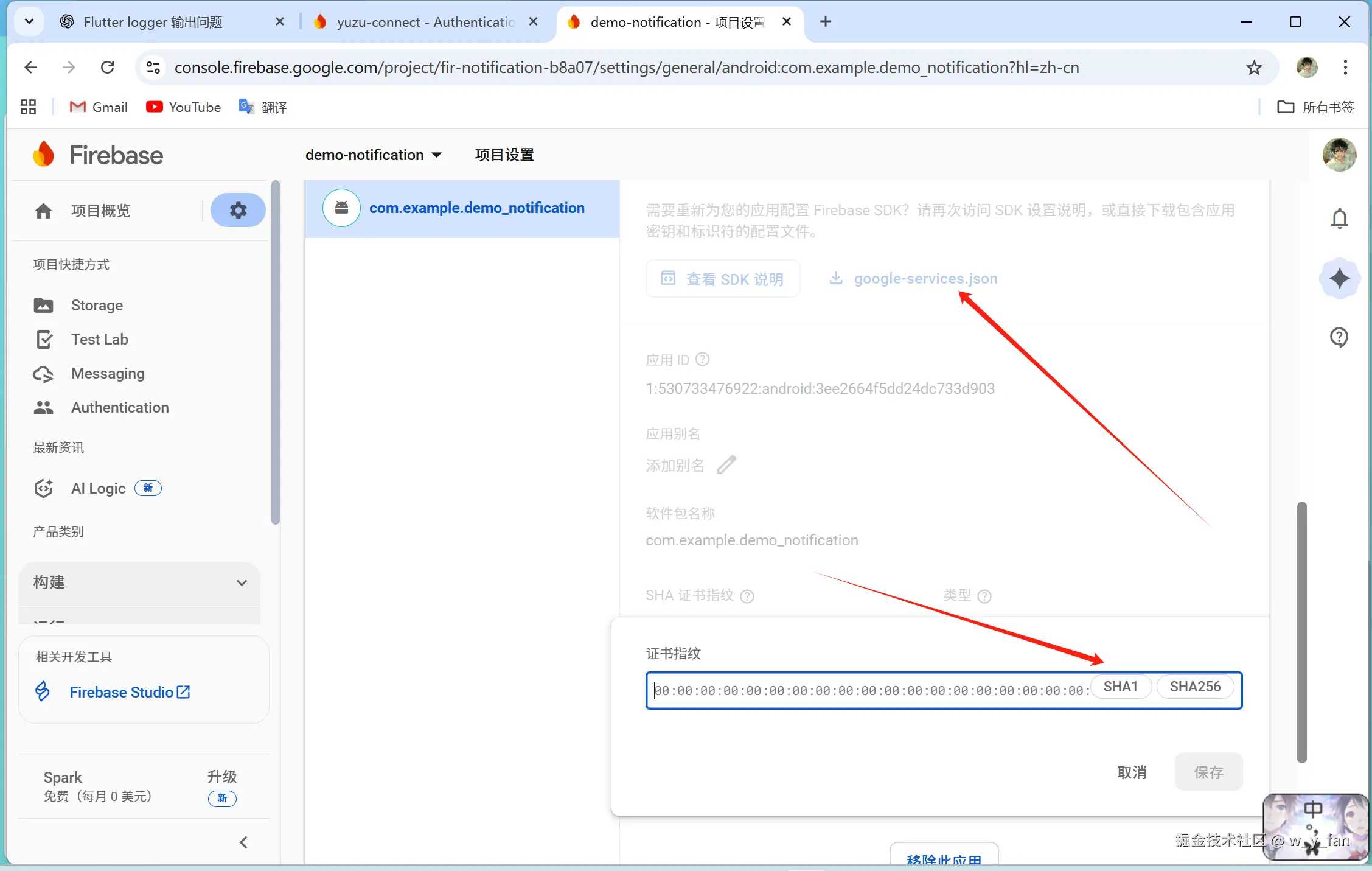The image size is (1372, 871).
Task: Bookmark this page with the star icon
Action: click(1254, 68)
